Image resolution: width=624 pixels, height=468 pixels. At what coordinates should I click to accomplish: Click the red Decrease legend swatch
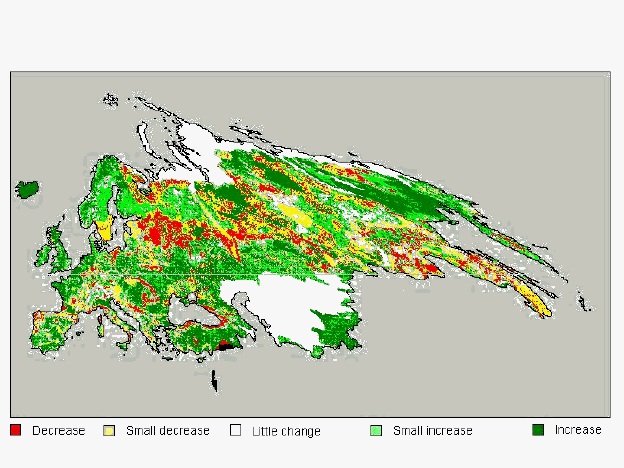click(16, 430)
